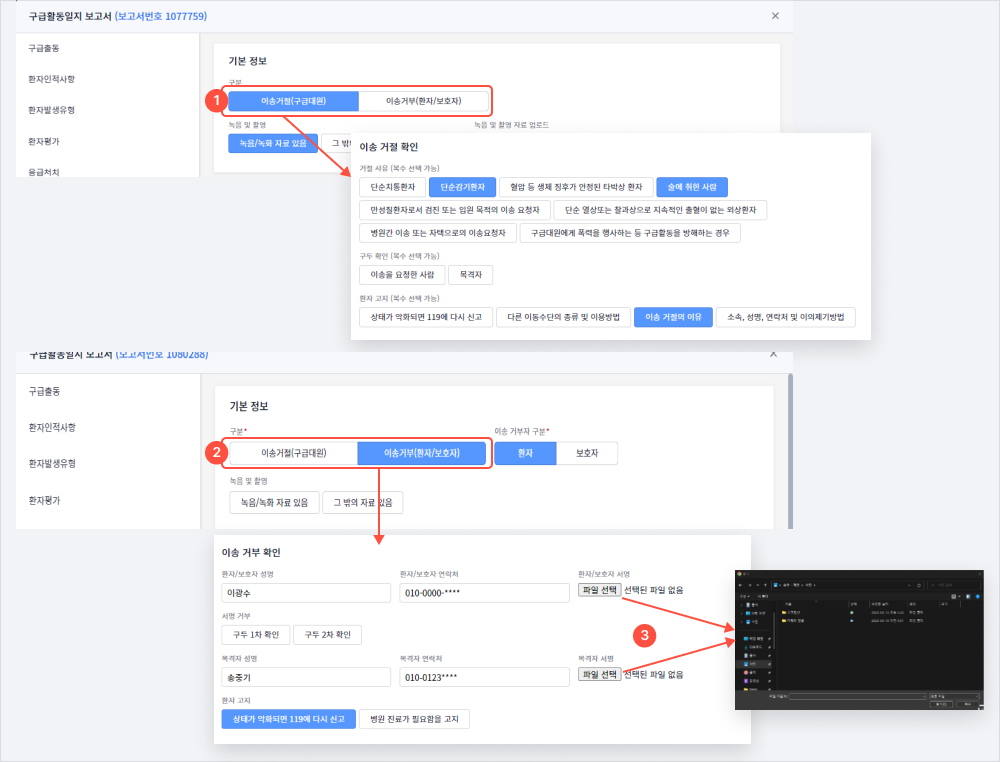Select 병원 진료가 필요함을 고지
Image resolution: width=1000 pixels, height=762 pixels.
pos(415,719)
